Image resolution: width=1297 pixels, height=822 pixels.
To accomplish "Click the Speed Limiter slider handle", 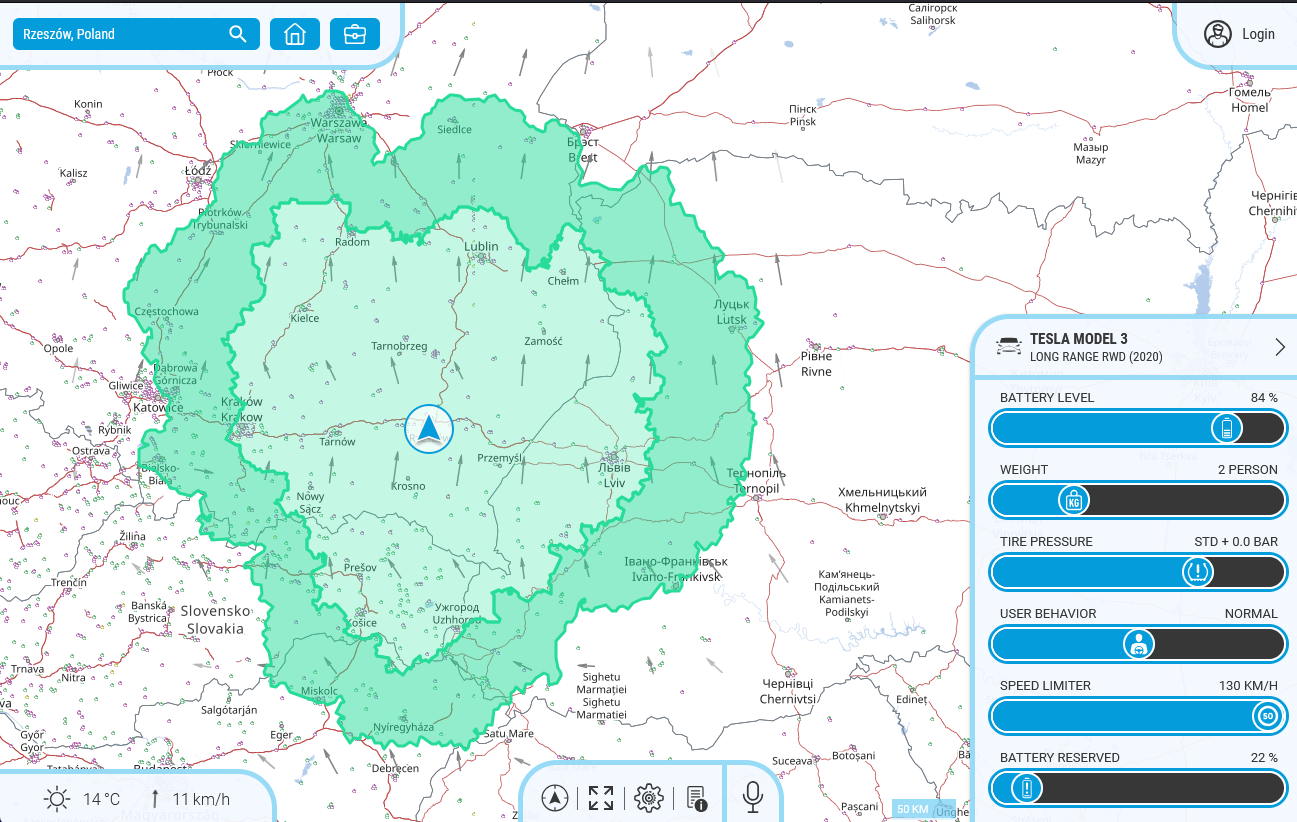I will coord(1267,716).
